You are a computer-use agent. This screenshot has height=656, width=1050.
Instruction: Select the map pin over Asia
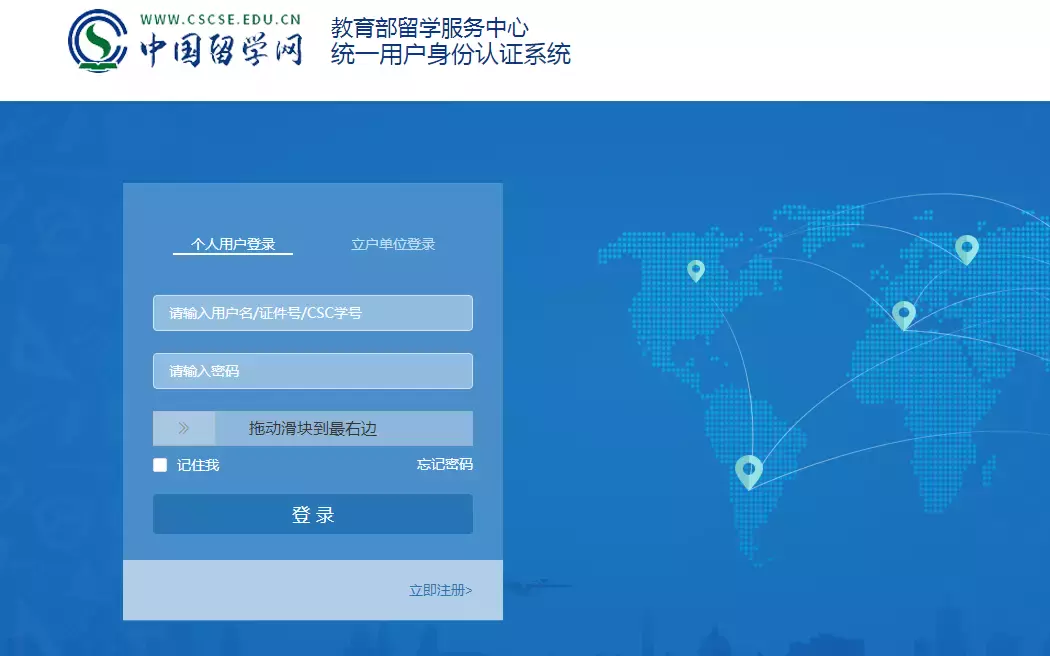[x=905, y=313]
